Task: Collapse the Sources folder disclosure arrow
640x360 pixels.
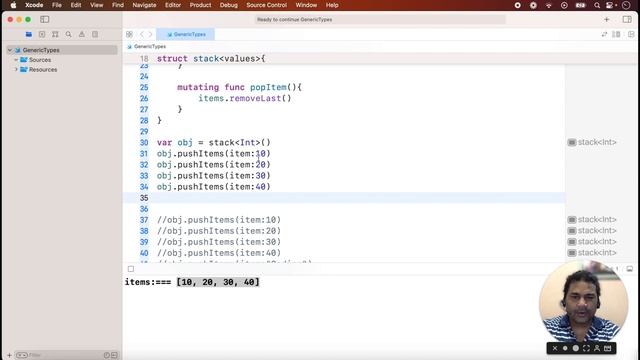Action: [16, 60]
